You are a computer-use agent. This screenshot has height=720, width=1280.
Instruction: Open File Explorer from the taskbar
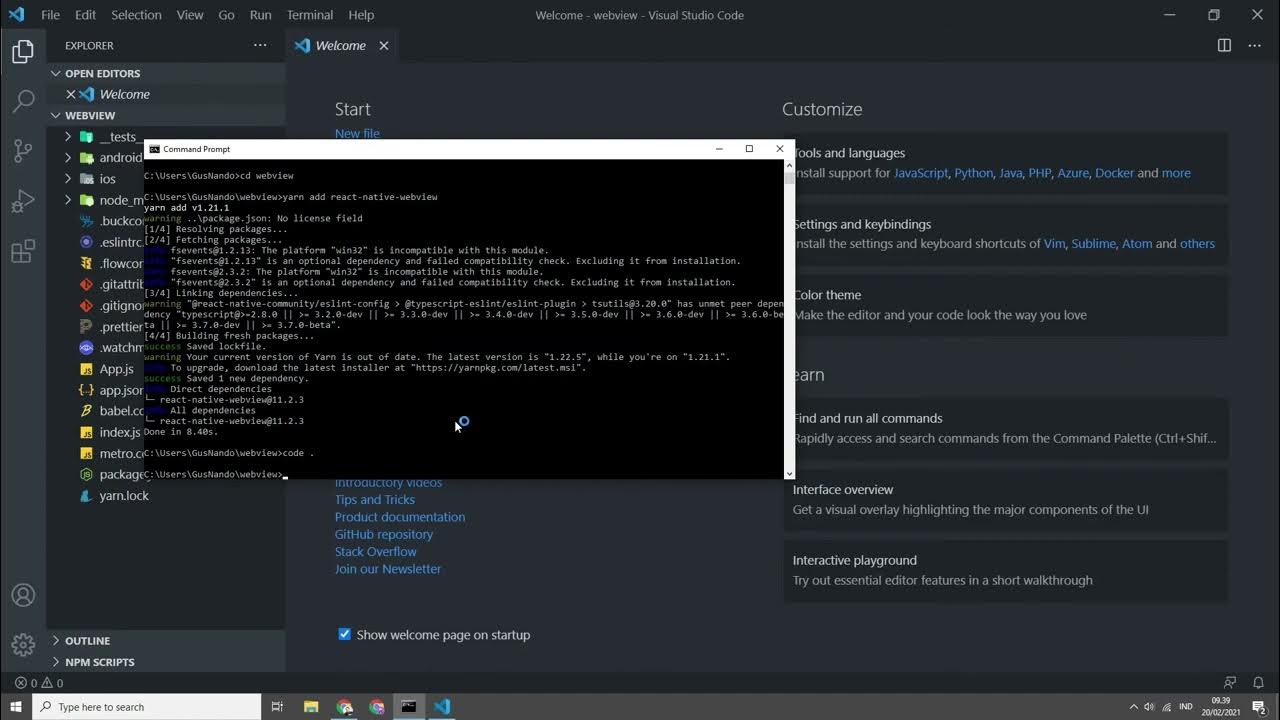point(311,707)
